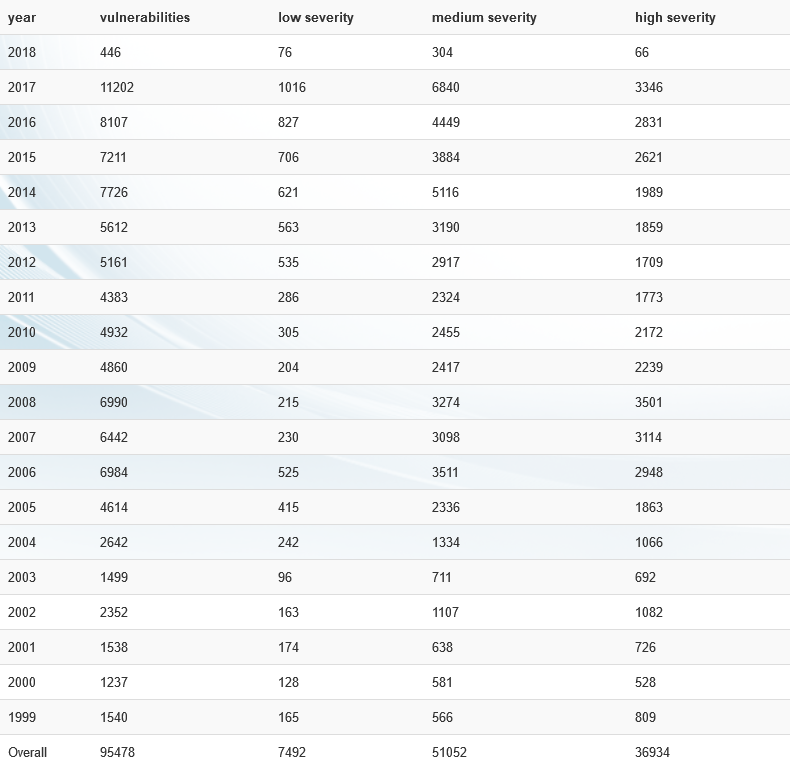Select the 2016 high severity value 2831
The width and height of the screenshot is (790, 778).
coord(649,122)
